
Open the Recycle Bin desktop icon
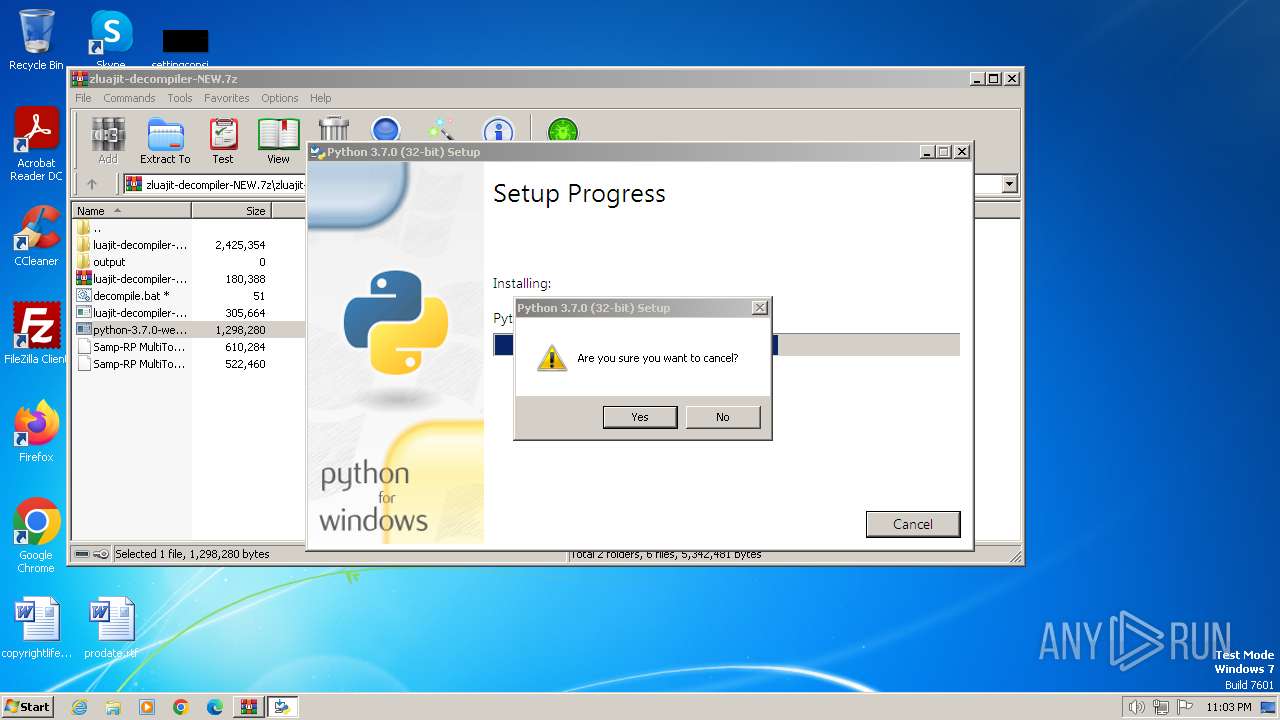[x=36, y=40]
